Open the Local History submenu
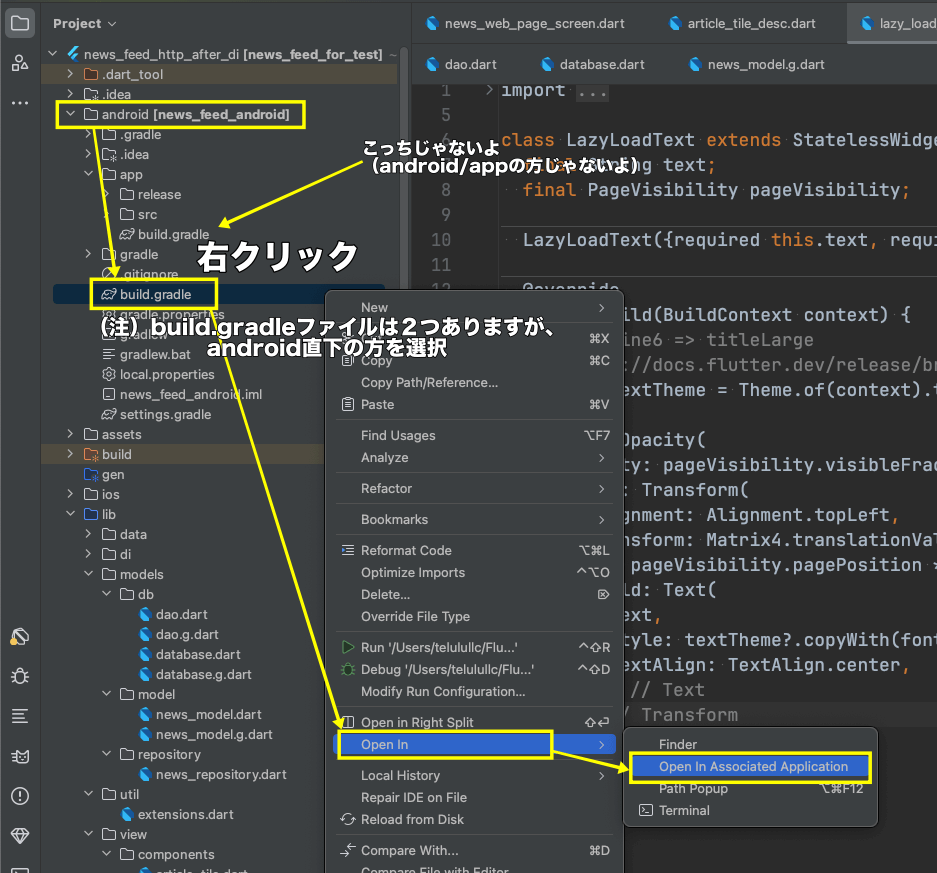The height and width of the screenshot is (873, 937). click(474, 776)
